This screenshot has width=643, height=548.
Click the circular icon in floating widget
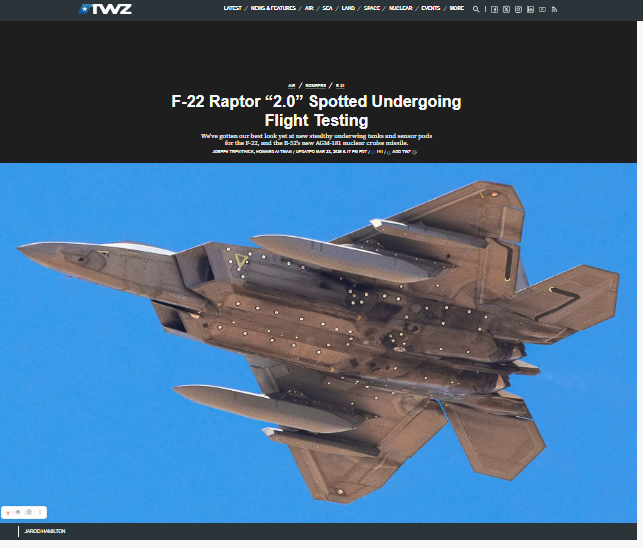pyautogui.click(x=29, y=512)
